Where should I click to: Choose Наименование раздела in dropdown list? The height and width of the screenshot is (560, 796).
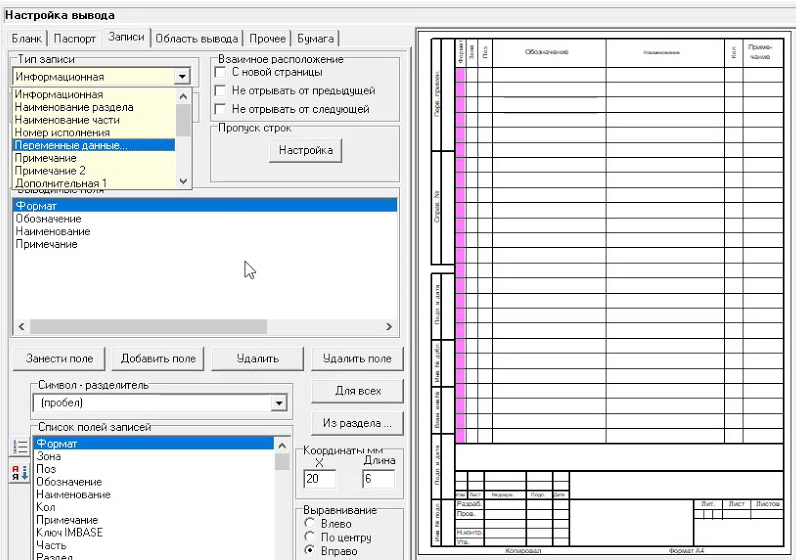(x=94, y=107)
